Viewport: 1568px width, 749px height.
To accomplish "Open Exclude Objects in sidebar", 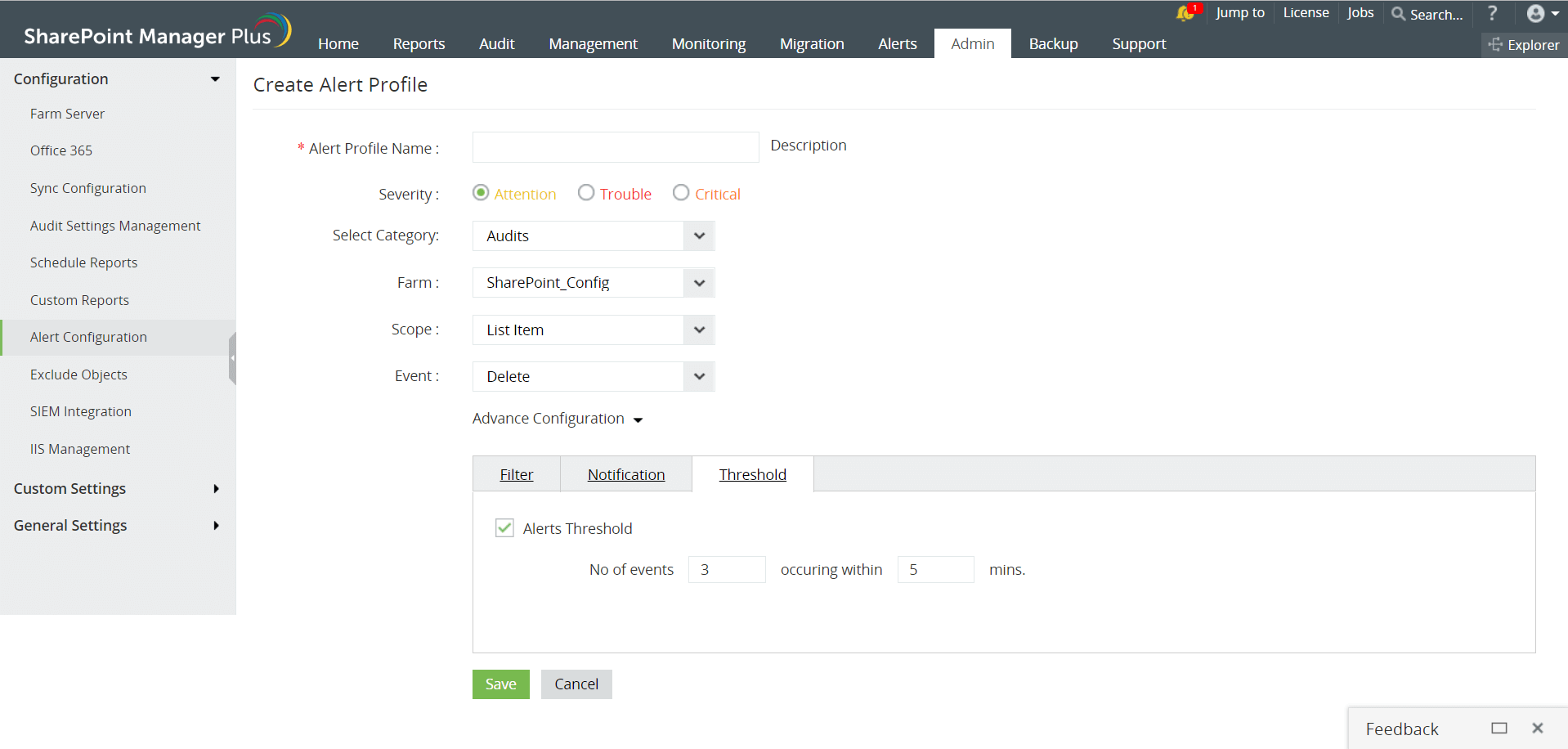I will 78,374.
